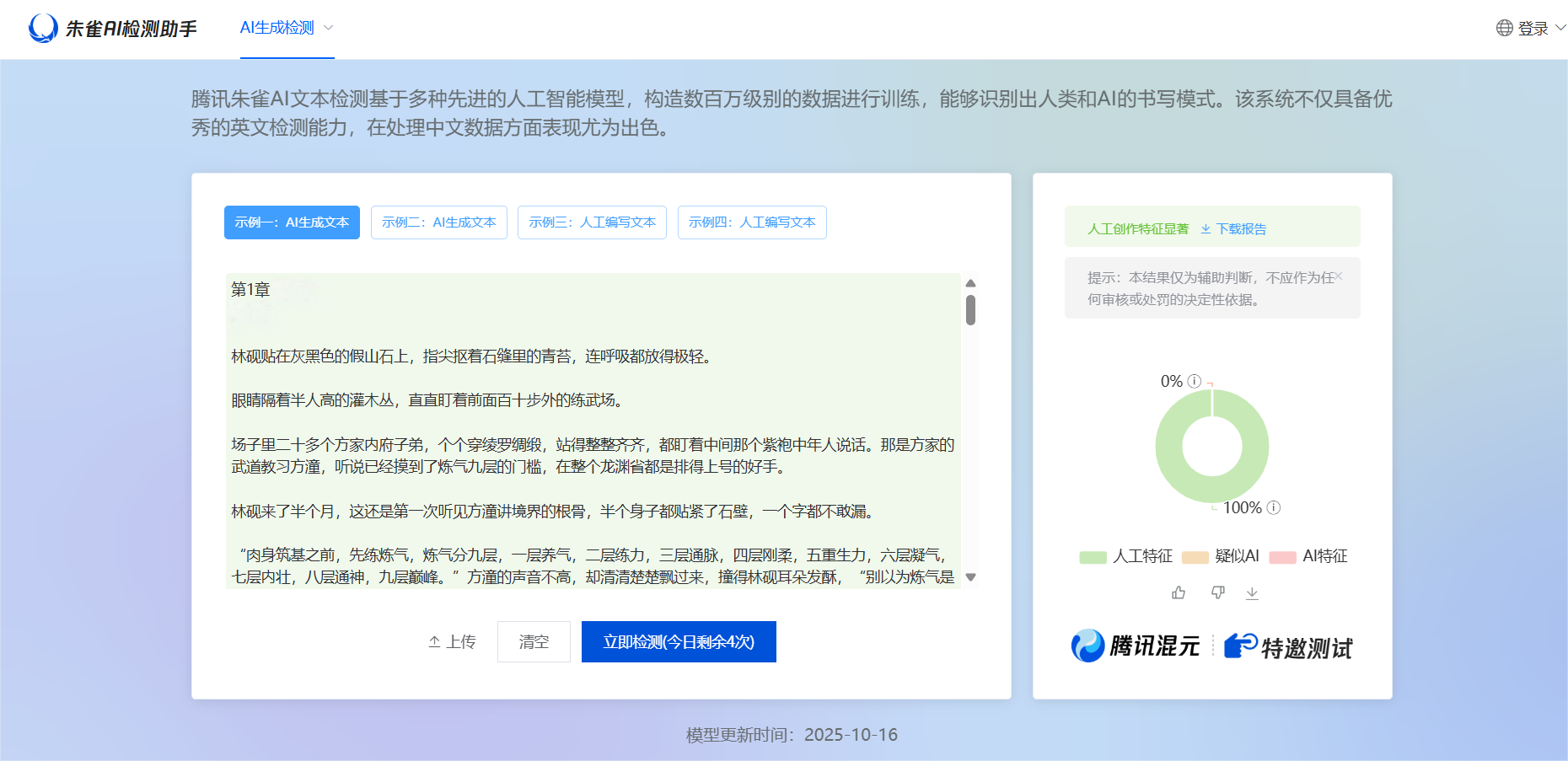Select 示例四：人工编写文本 example
This screenshot has height=761, width=1568.
tap(751, 222)
